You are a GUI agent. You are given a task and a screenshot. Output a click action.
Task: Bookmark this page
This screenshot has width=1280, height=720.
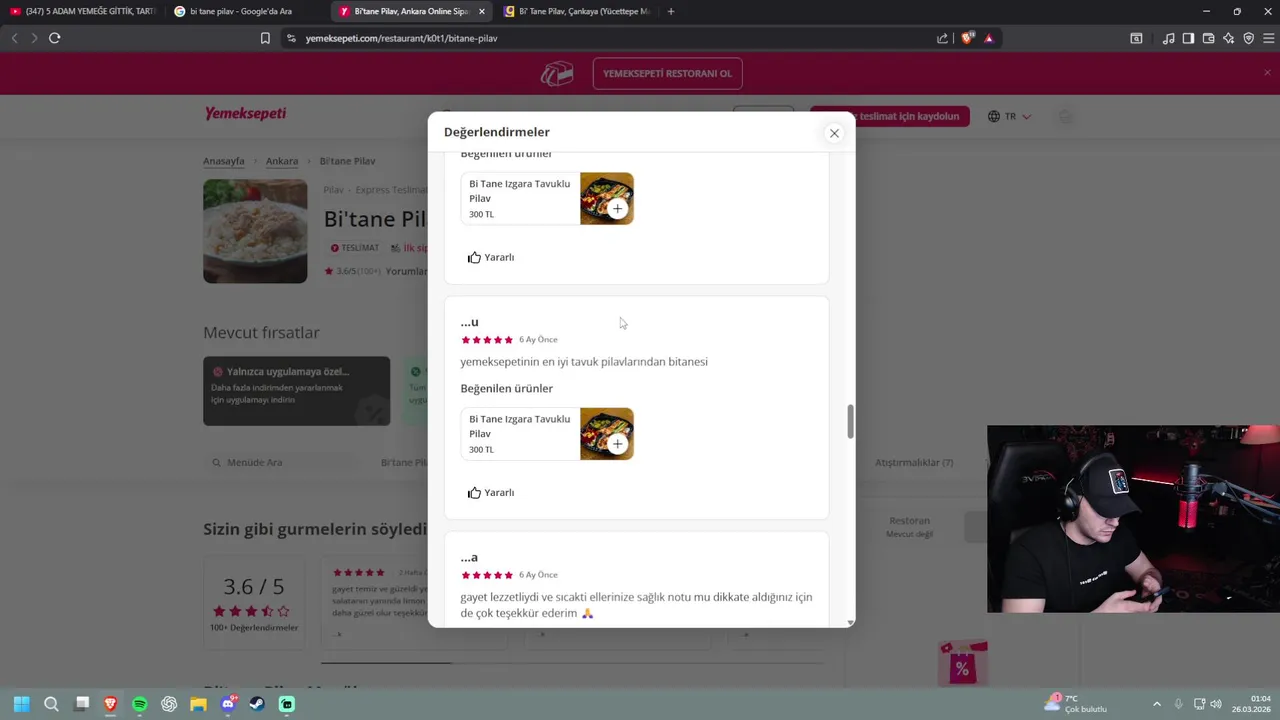pos(265,38)
